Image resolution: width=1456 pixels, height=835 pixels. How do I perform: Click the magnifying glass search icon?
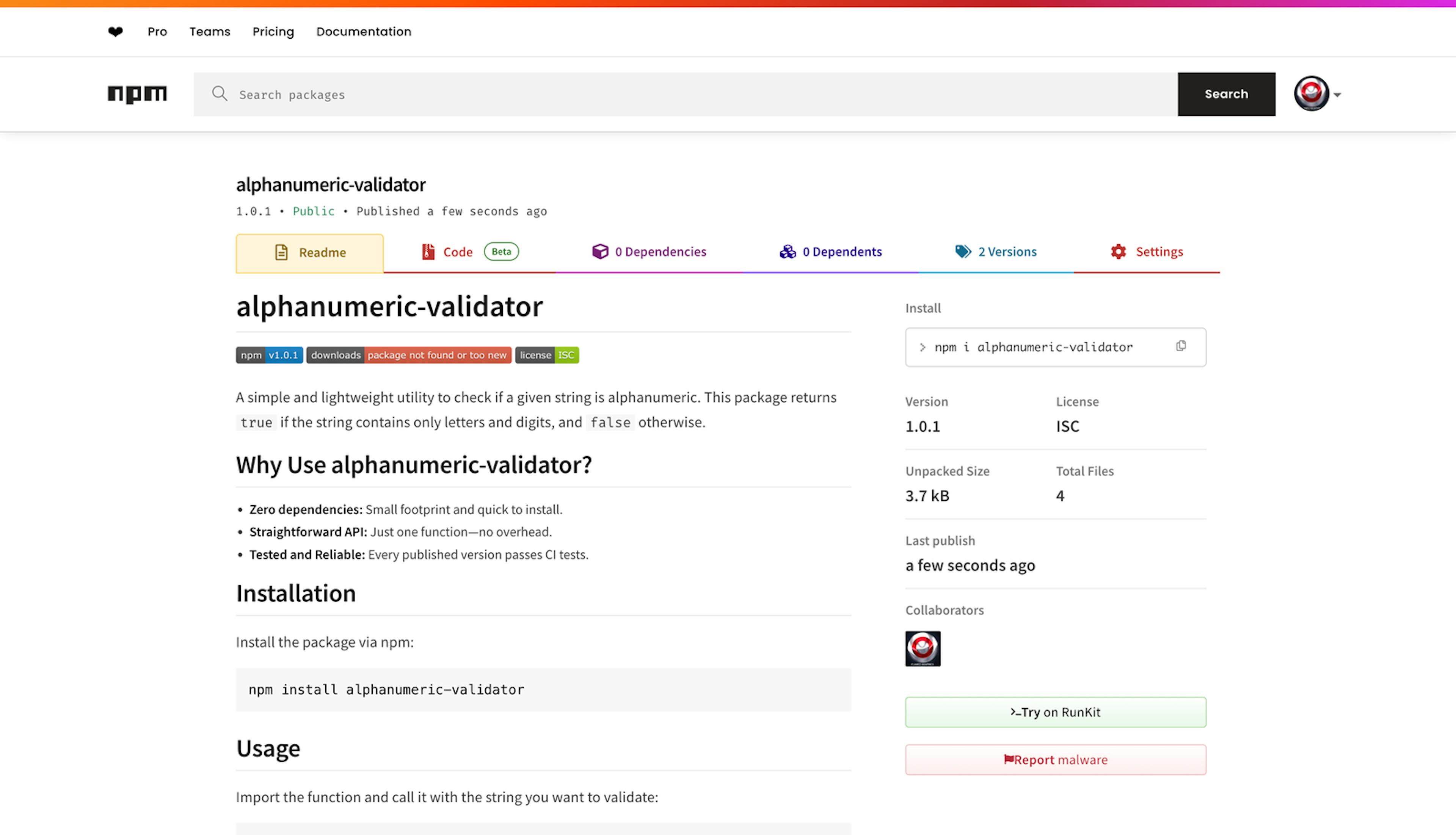pos(219,94)
